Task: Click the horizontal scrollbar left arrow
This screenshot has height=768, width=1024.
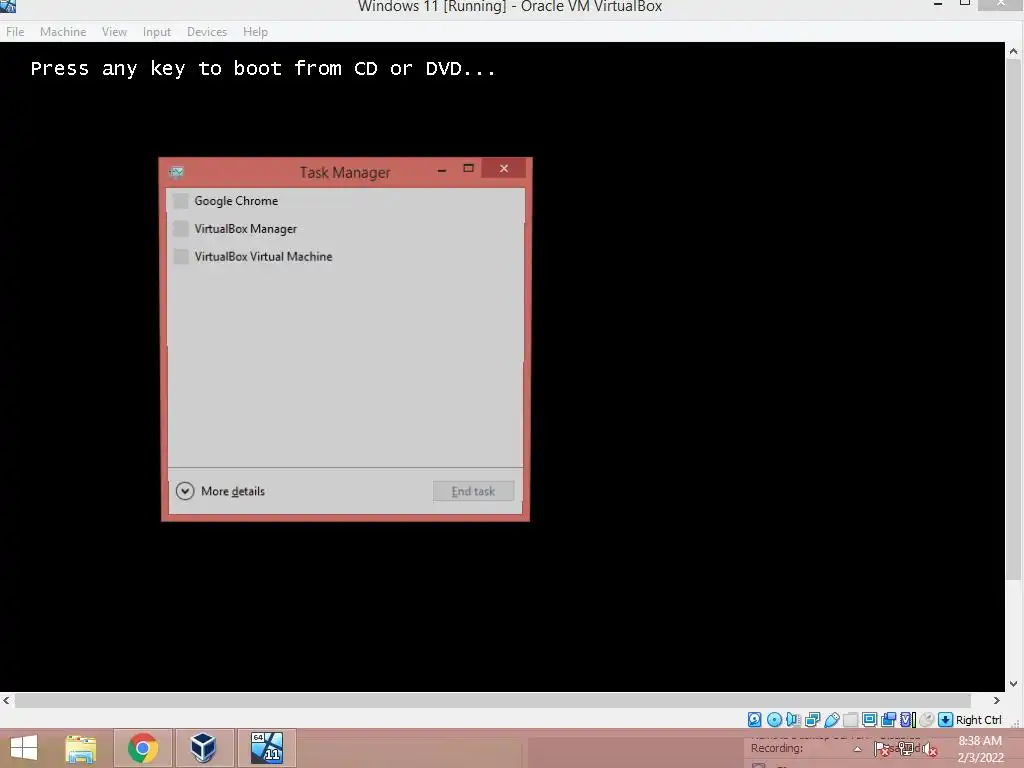Action: 7,700
